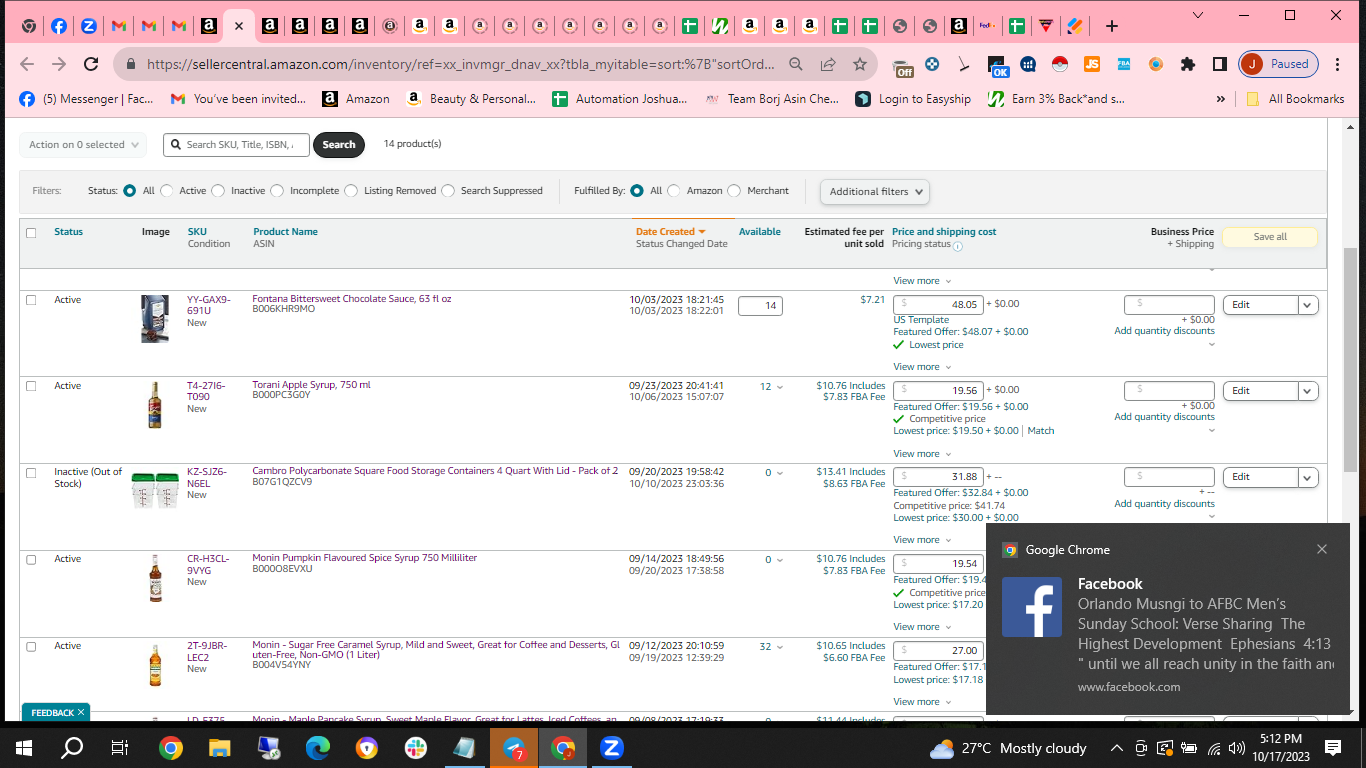Open Edit dropdown arrow for Torani Apple Syrup
Viewport: 1366px width, 768px height.
[x=1308, y=391]
